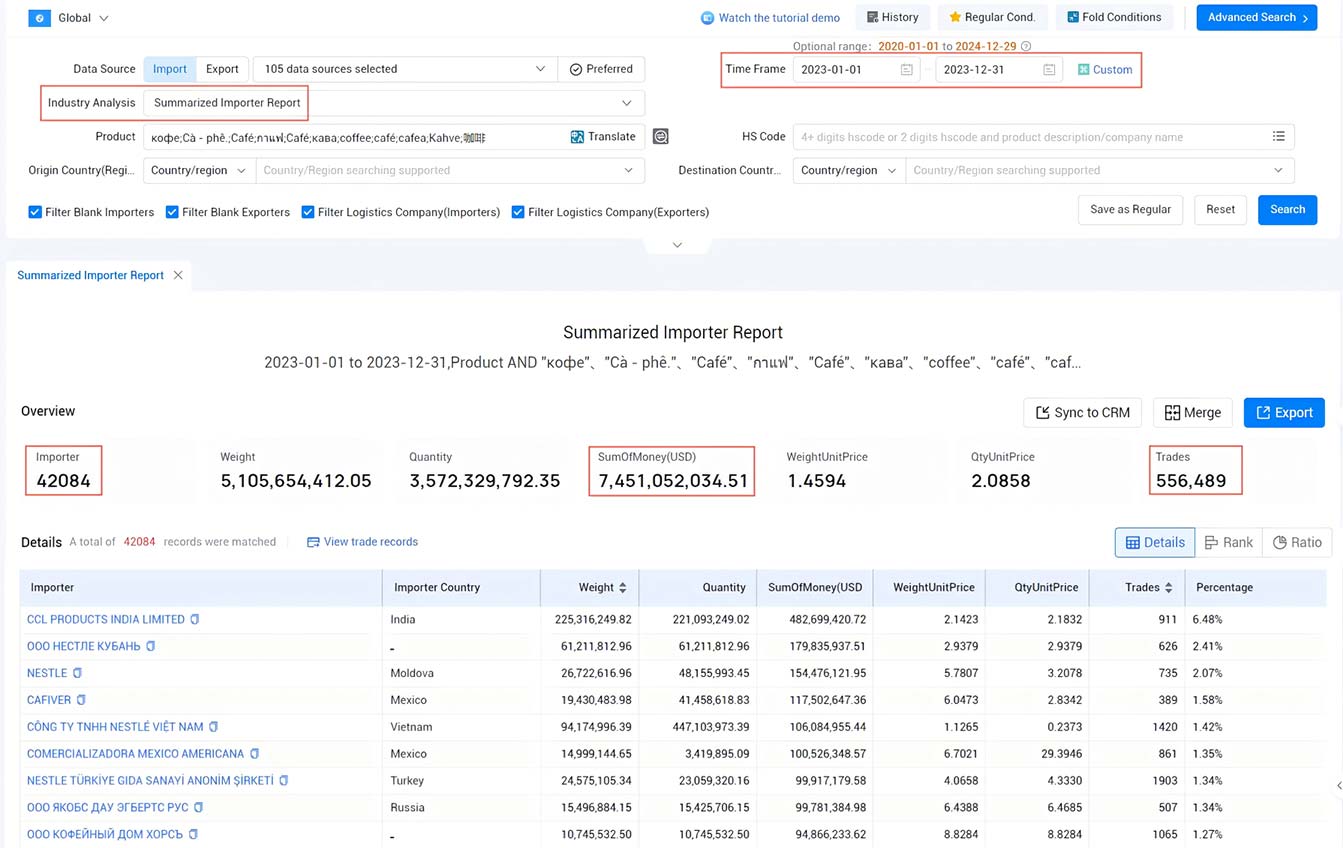The image size is (1343, 848).
Task: Open destination country search dropdown
Action: [1100, 170]
